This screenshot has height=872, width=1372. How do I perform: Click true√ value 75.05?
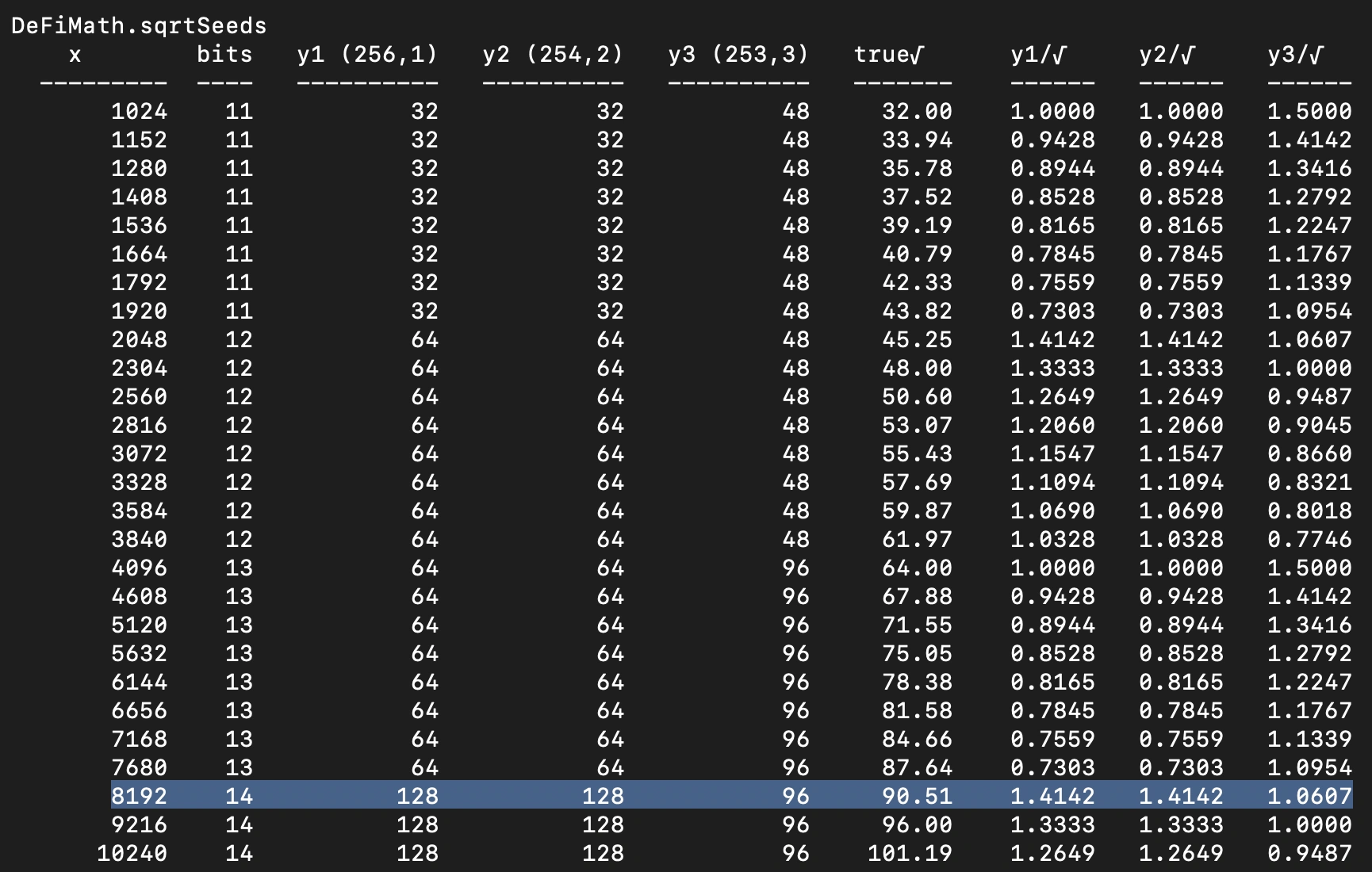[x=917, y=654]
